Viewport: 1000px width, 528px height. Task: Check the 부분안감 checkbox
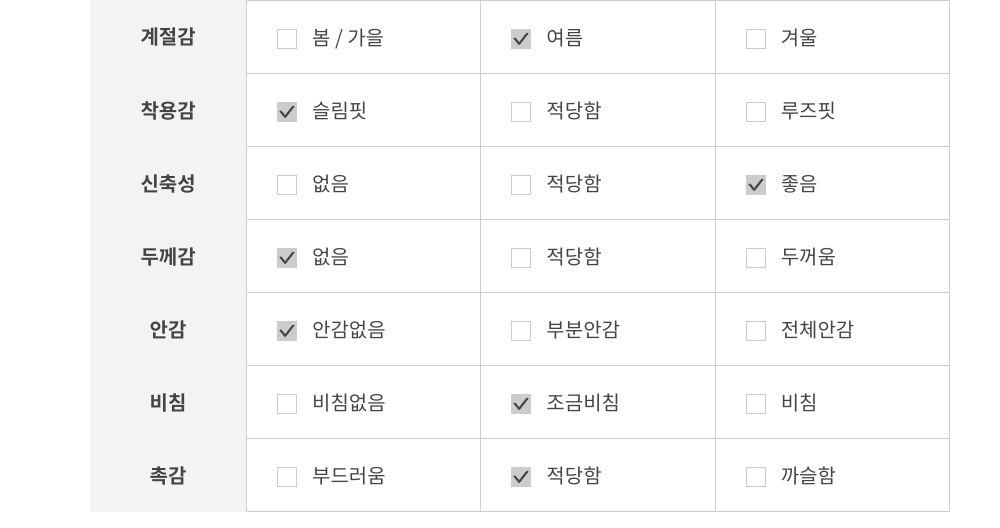(x=521, y=331)
